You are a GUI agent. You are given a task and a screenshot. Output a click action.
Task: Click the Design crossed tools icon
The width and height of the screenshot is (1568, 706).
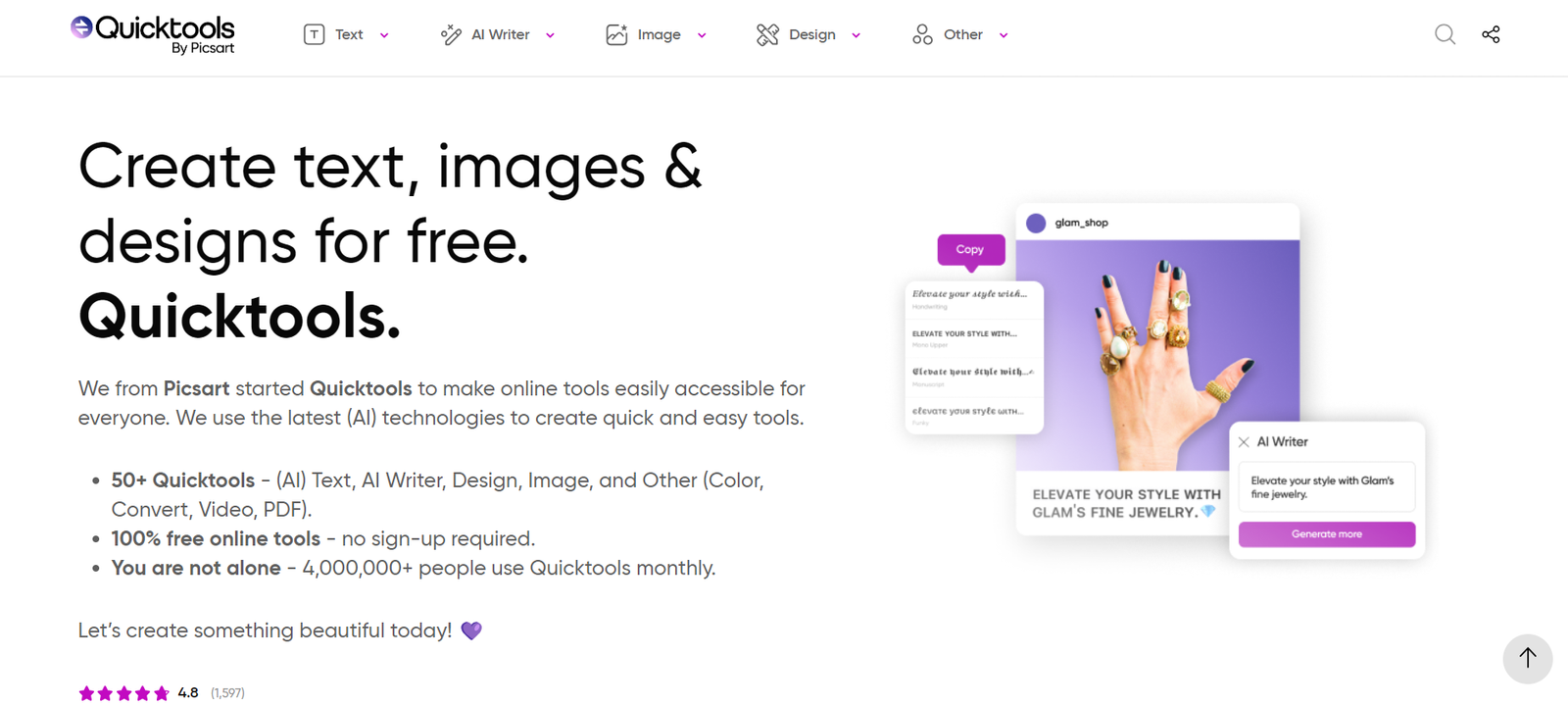(x=767, y=35)
